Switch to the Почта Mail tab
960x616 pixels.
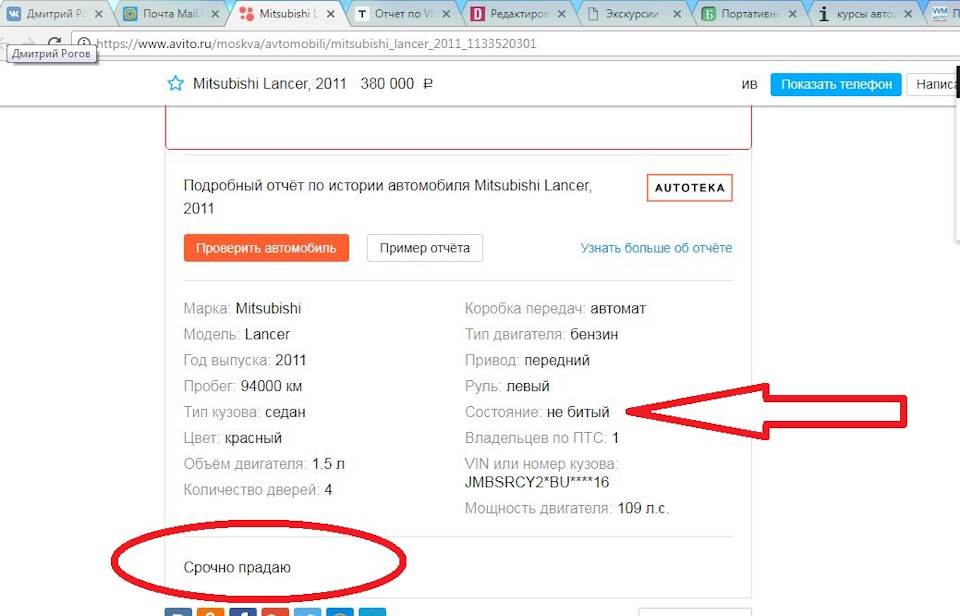pyautogui.click(x=171, y=13)
